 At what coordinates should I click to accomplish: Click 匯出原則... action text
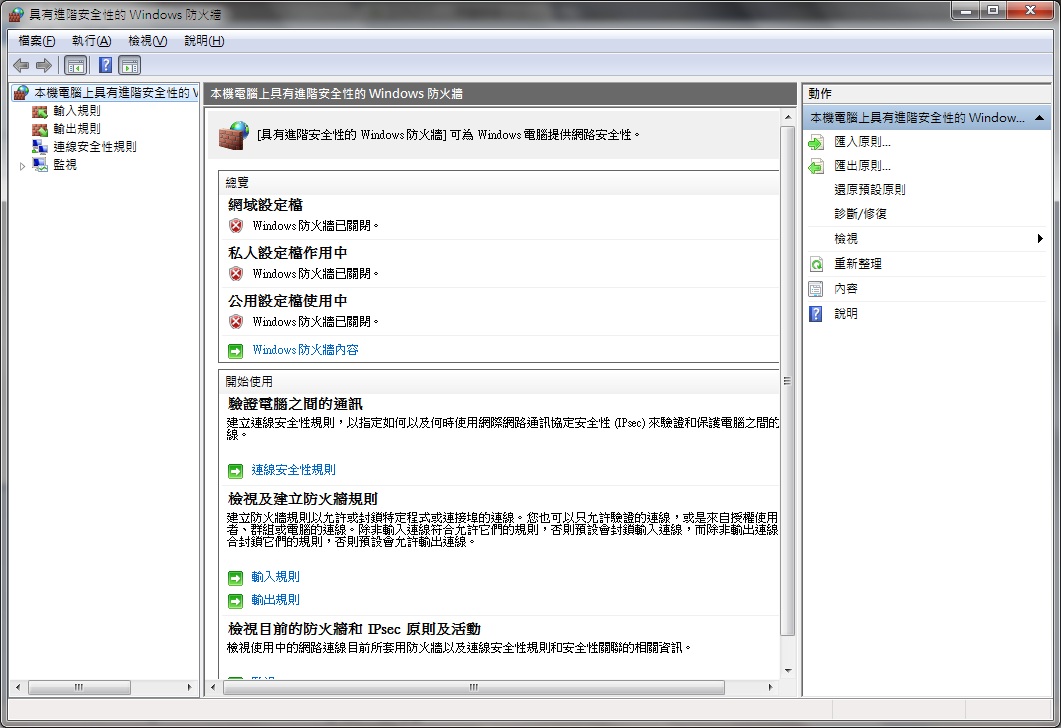tap(862, 165)
